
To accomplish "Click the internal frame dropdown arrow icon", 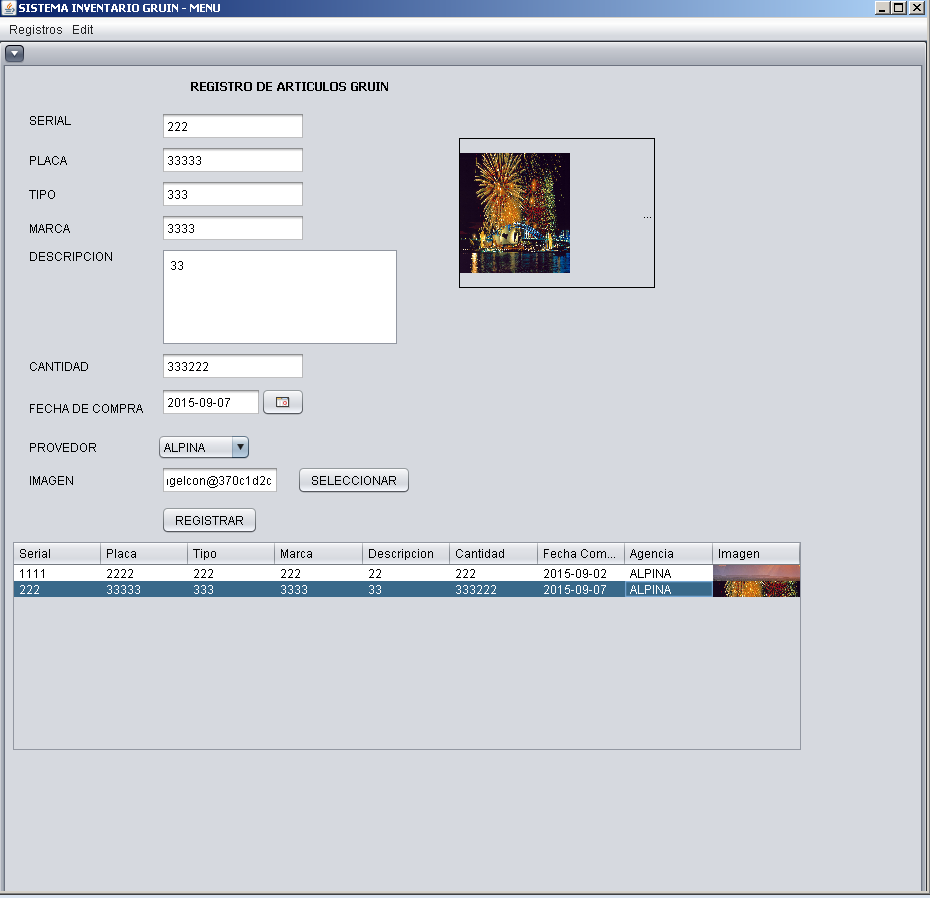I will (14, 54).
